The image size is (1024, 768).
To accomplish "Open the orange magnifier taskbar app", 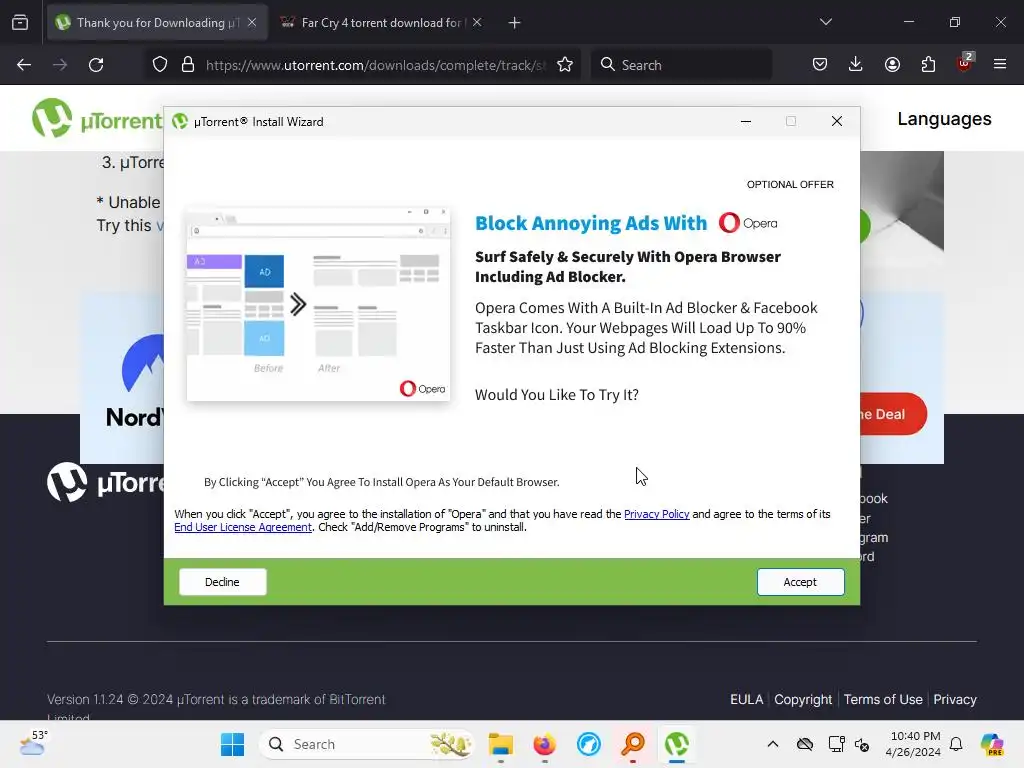I will coord(633,744).
